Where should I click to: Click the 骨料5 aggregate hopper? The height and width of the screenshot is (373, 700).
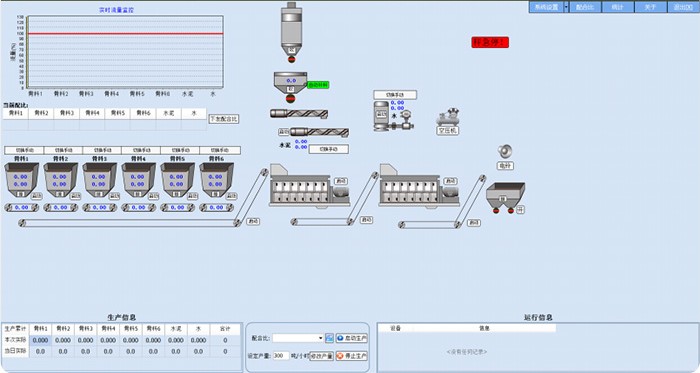coord(178,180)
